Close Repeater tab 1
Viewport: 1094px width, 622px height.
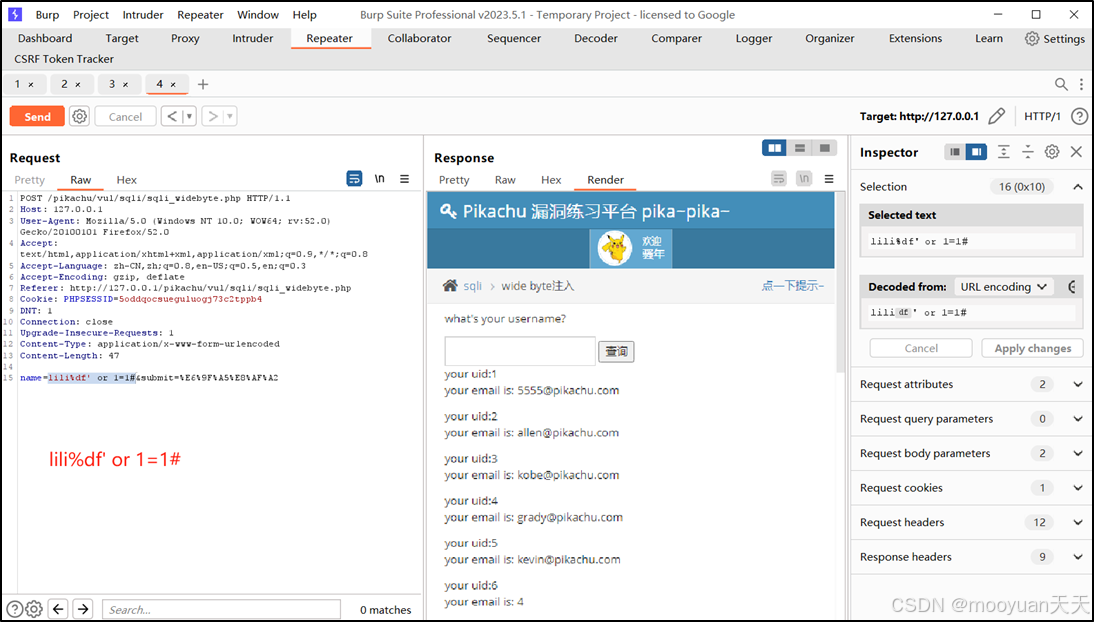click(x=31, y=84)
